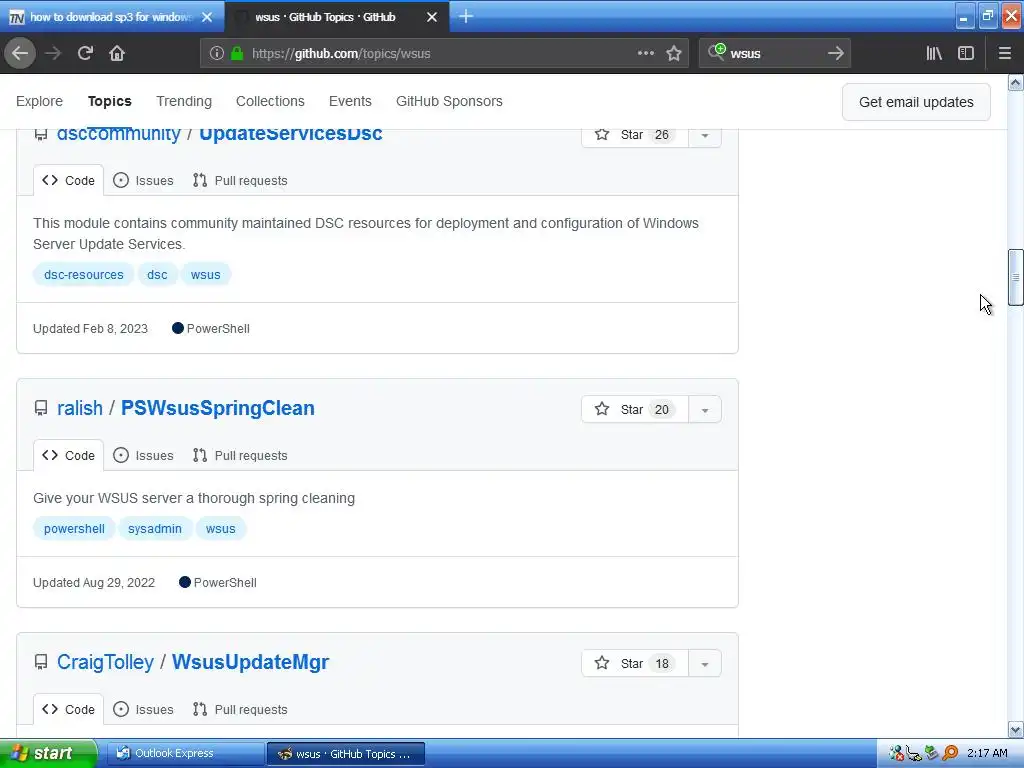Open the Collections navigation item
The image size is (1024, 768).
pyautogui.click(x=270, y=101)
